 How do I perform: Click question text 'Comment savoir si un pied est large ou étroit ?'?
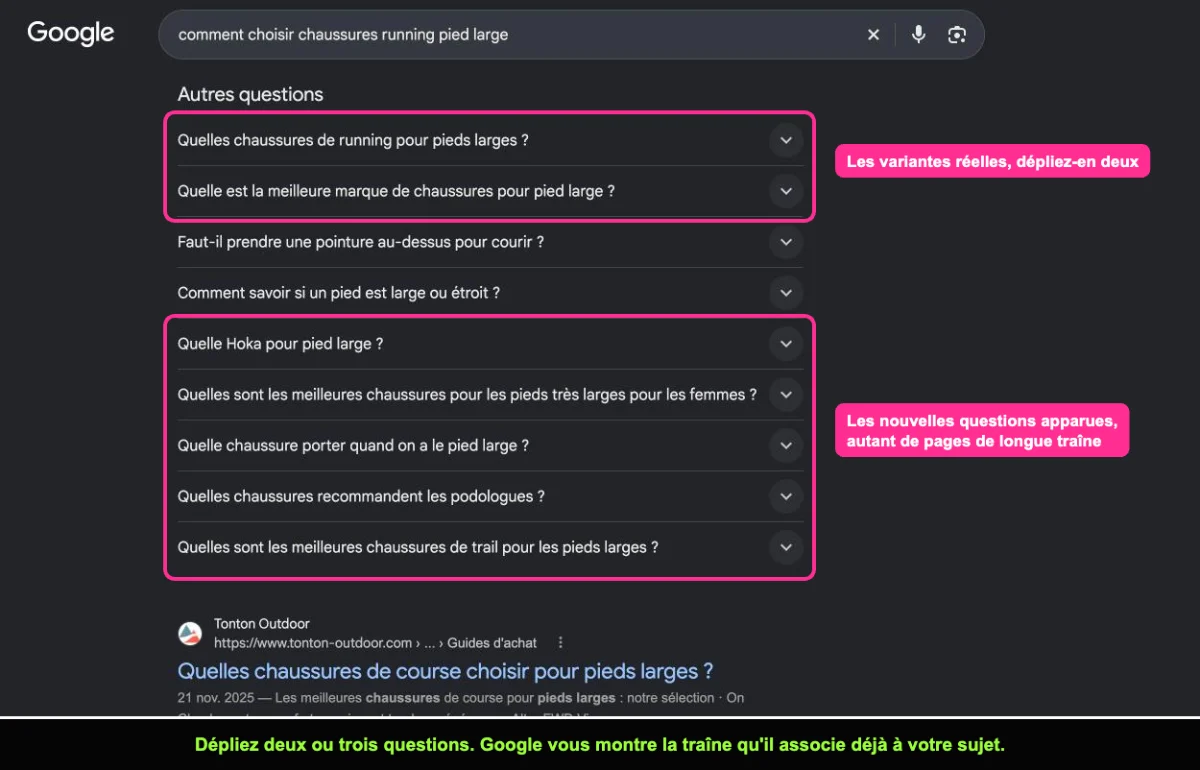tap(339, 293)
